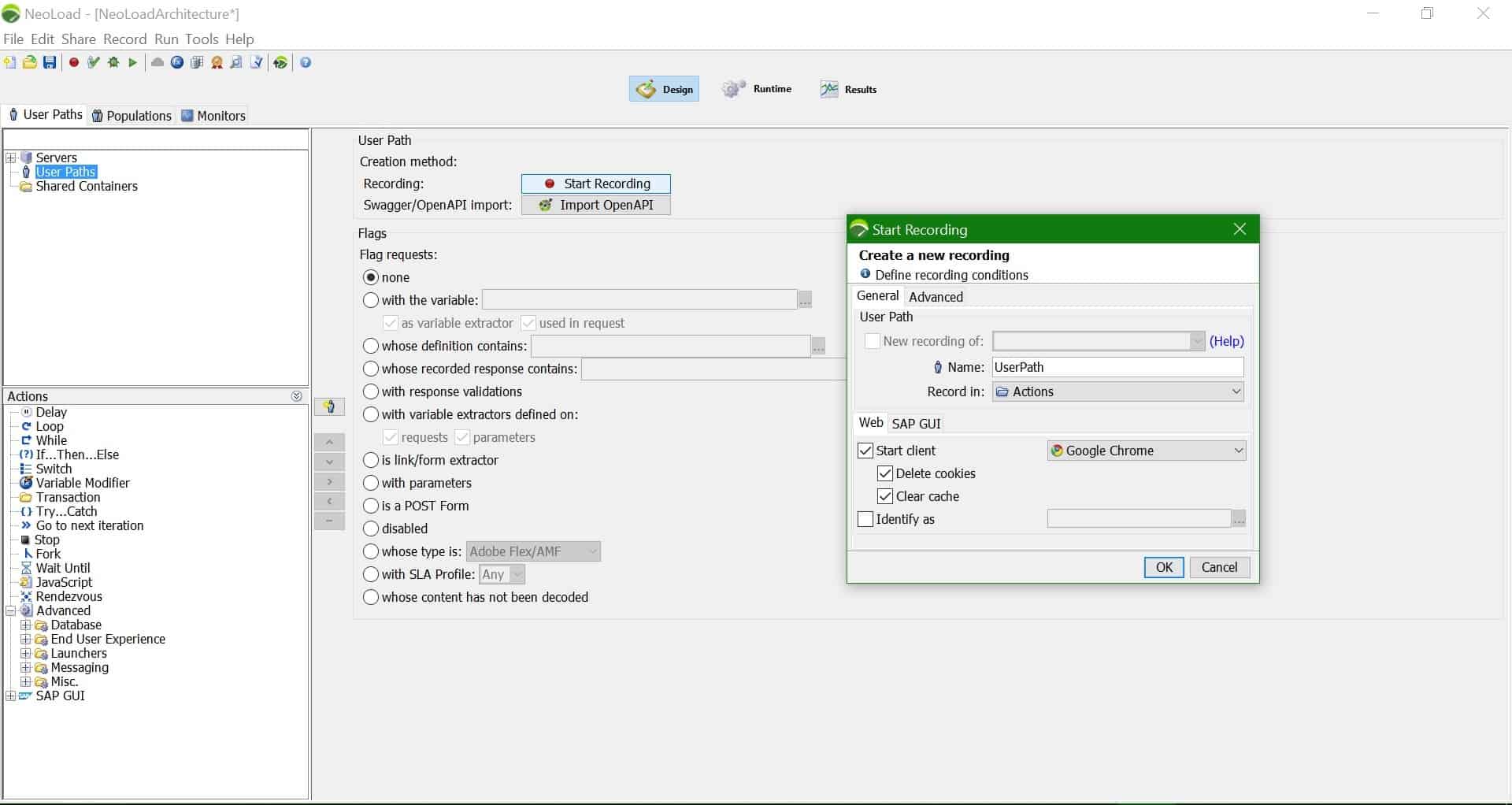Open the Record in Actions dropdown
The height and width of the screenshot is (805, 1512).
(1117, 391)
